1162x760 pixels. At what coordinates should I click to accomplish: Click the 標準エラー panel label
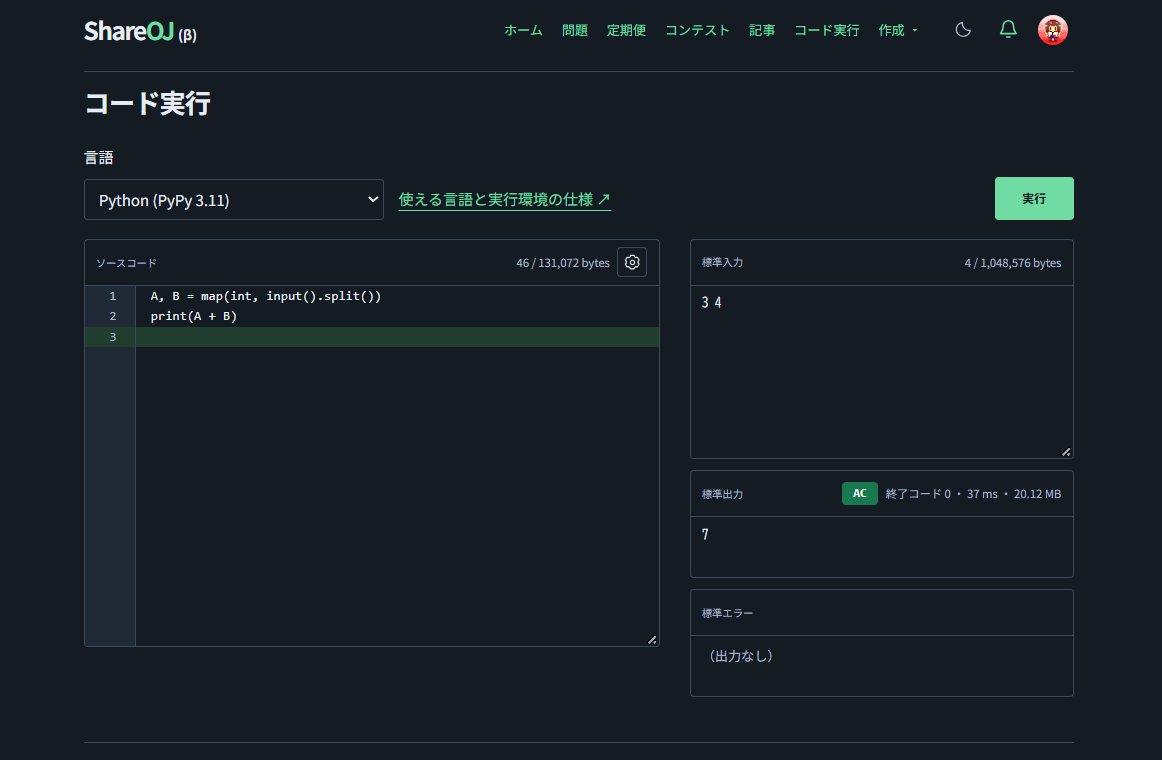727,613
